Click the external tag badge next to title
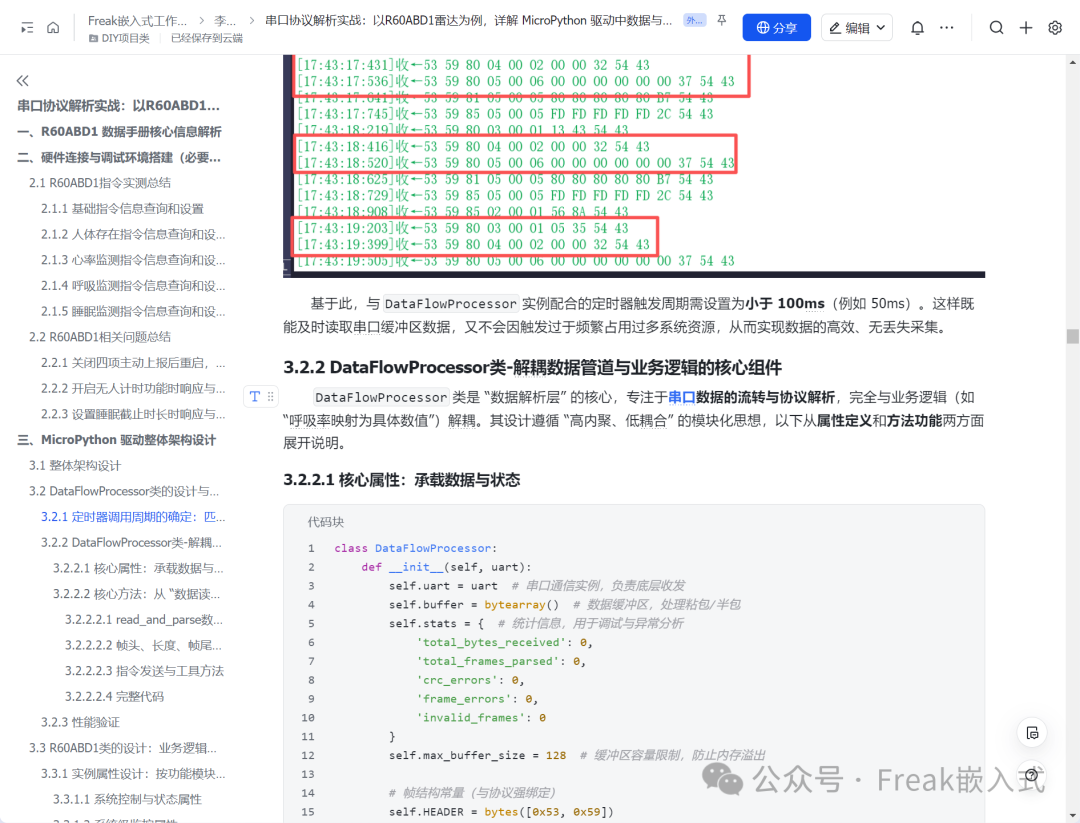 coord(694,21)
